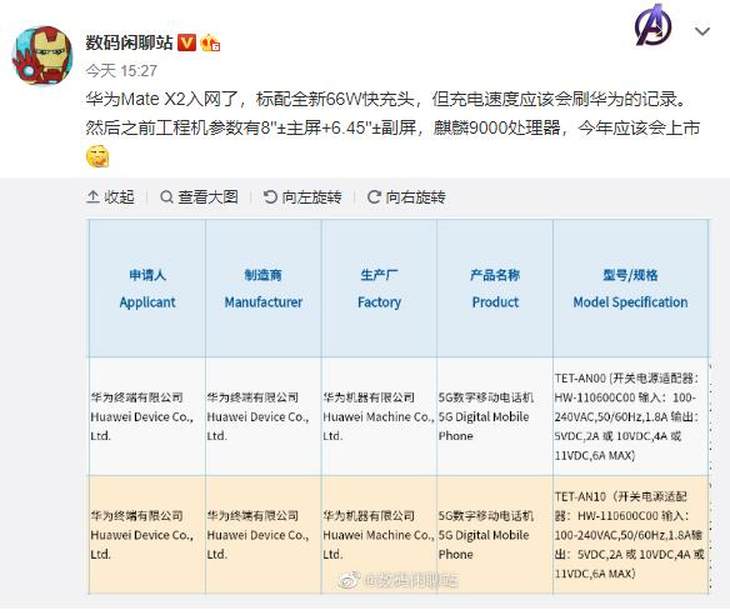Open the post timestamp 今天 15:27
Image resolution: width=730 pixels, height=615 pixels.
click(x=121, y=71)
